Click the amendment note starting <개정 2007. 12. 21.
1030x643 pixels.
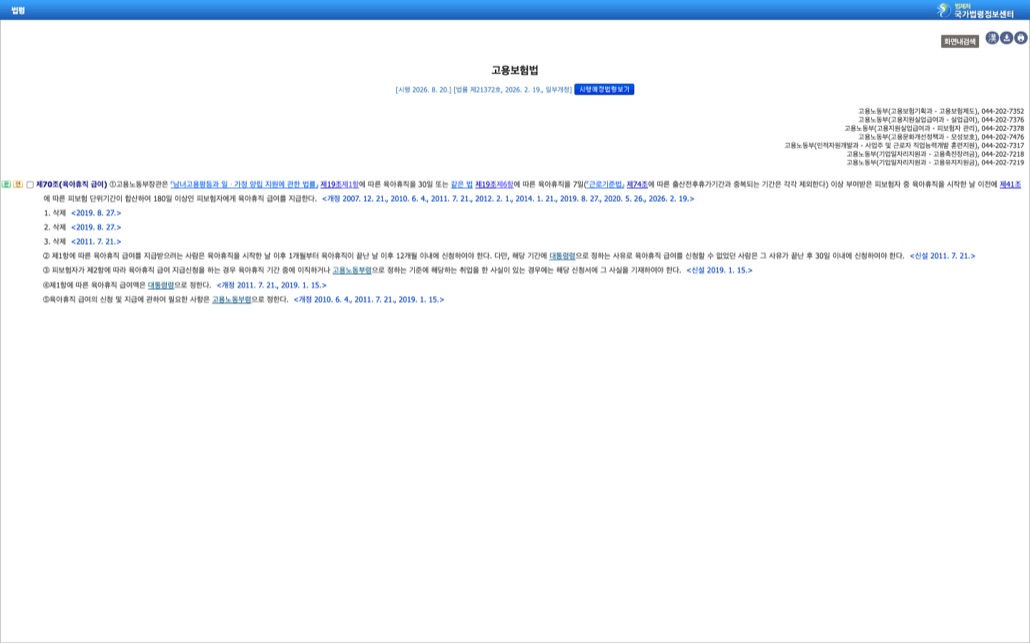tap(508, 199)
